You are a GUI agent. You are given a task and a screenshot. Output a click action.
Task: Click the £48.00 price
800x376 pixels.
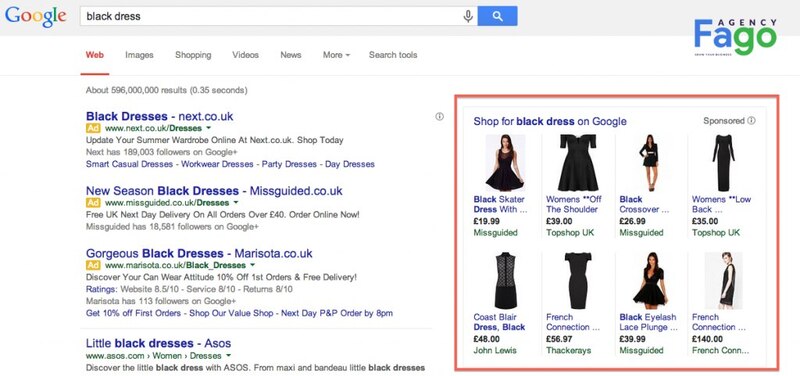point(487,339)
